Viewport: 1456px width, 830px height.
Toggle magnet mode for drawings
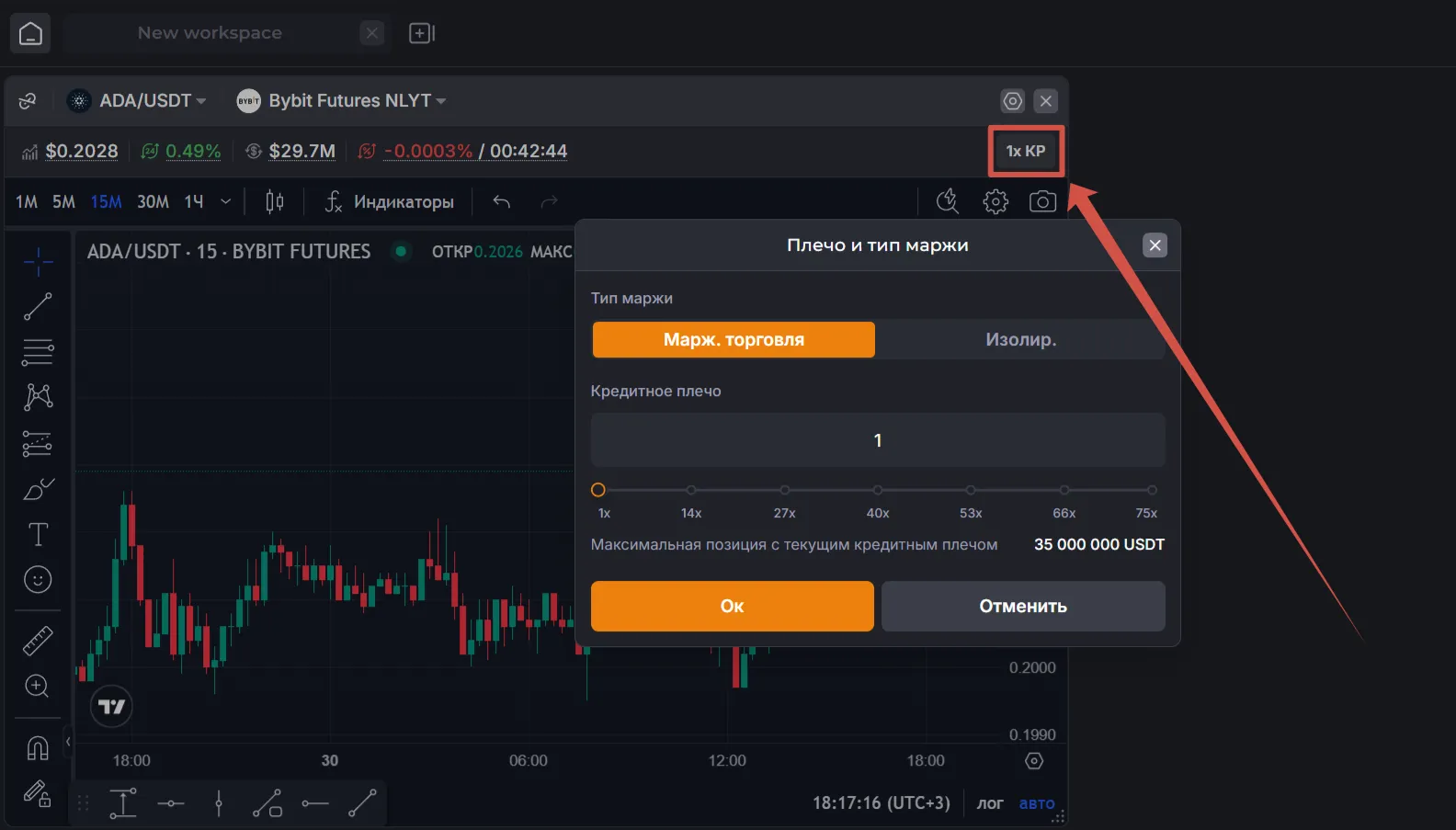tap(38, 748)
